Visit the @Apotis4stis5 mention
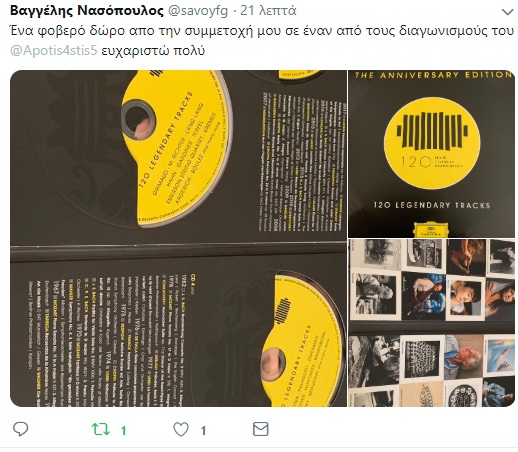The width and height of the screenshot is (518, 452). 54,51
